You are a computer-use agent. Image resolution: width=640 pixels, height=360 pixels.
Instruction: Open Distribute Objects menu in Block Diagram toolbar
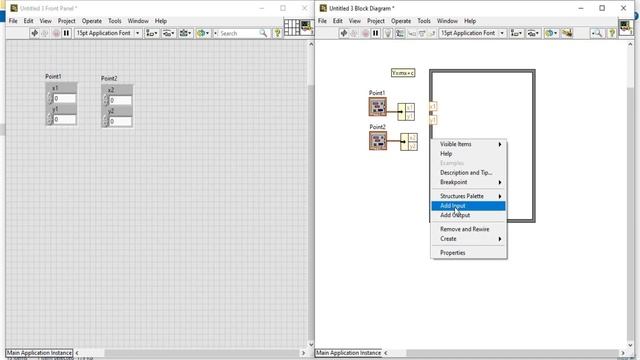533,33
